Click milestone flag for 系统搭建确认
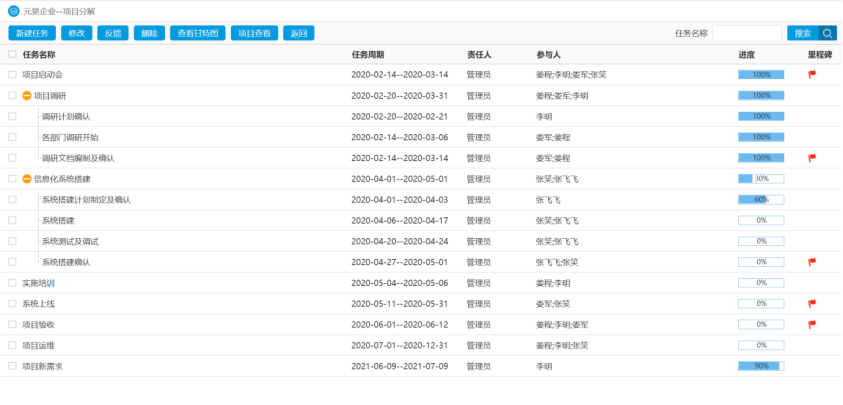 812,262
